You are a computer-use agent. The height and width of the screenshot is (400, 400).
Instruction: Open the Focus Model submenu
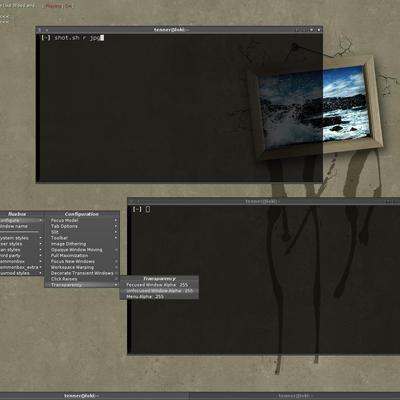point(82,220)
